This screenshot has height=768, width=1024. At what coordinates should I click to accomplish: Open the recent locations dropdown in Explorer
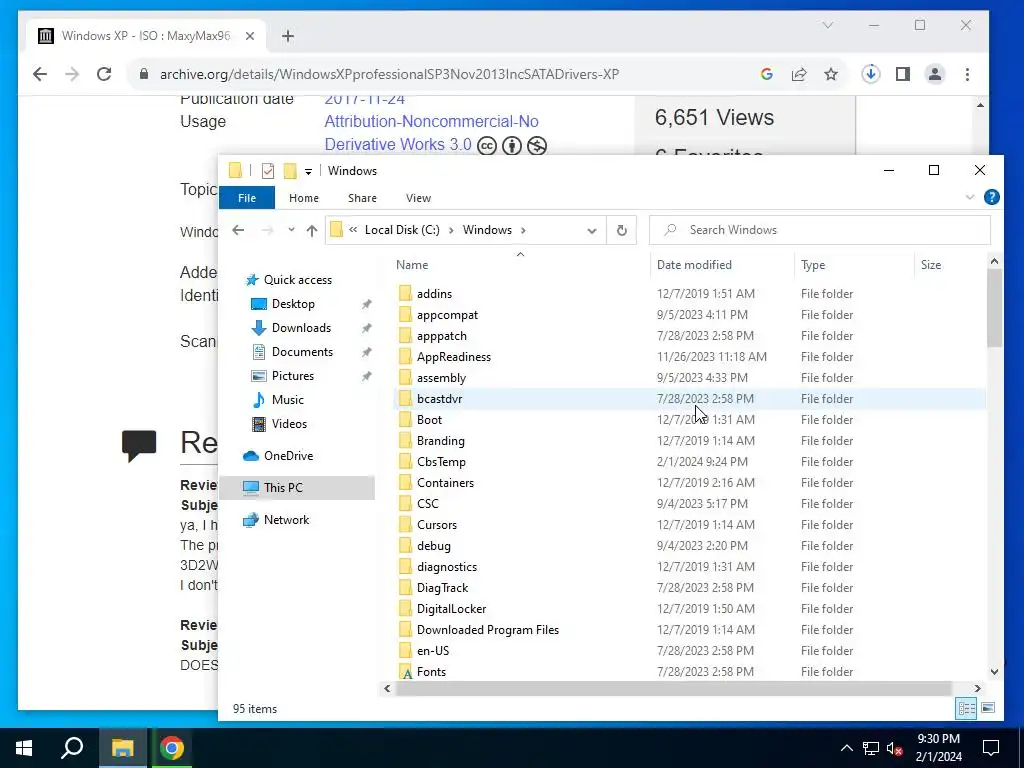click(x=291, y=230)
